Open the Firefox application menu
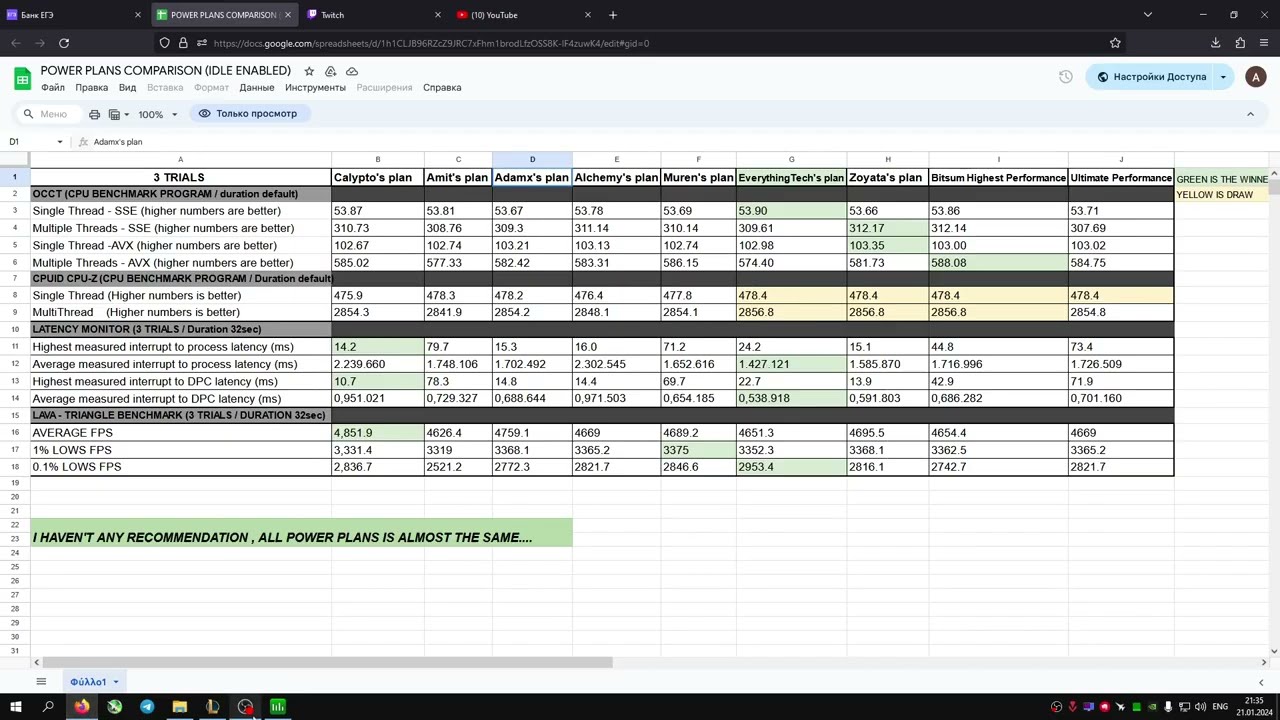The image size is (1280, 720). pyautogui.click(x=1265, y=43)
